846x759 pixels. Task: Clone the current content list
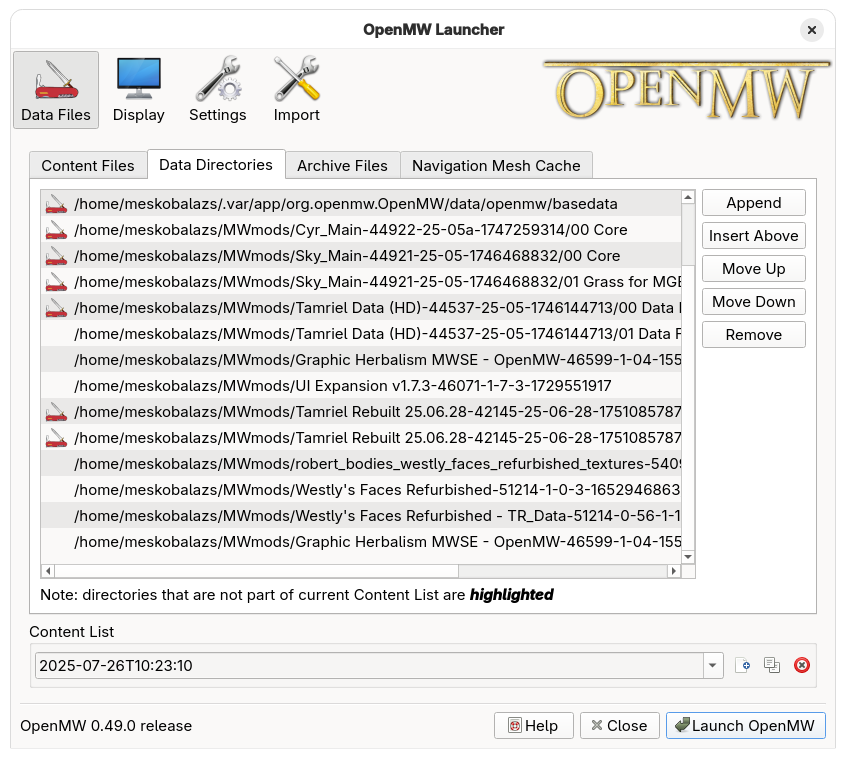(771, 665)
